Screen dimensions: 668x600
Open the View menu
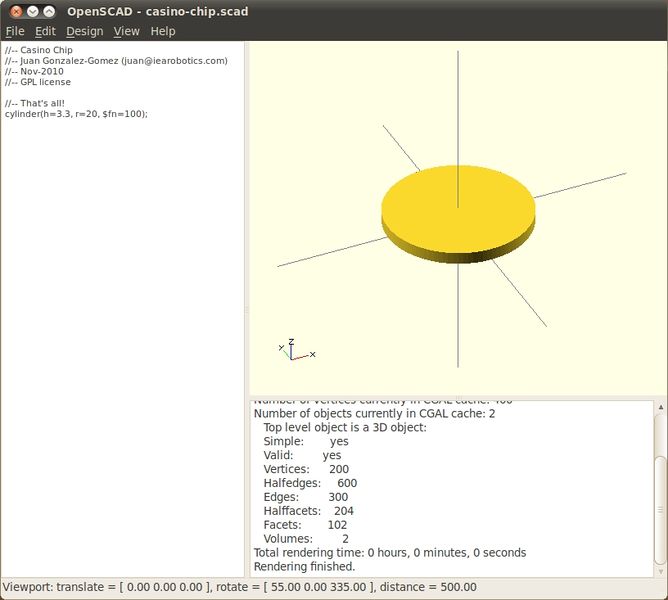(x=126, y=31)
